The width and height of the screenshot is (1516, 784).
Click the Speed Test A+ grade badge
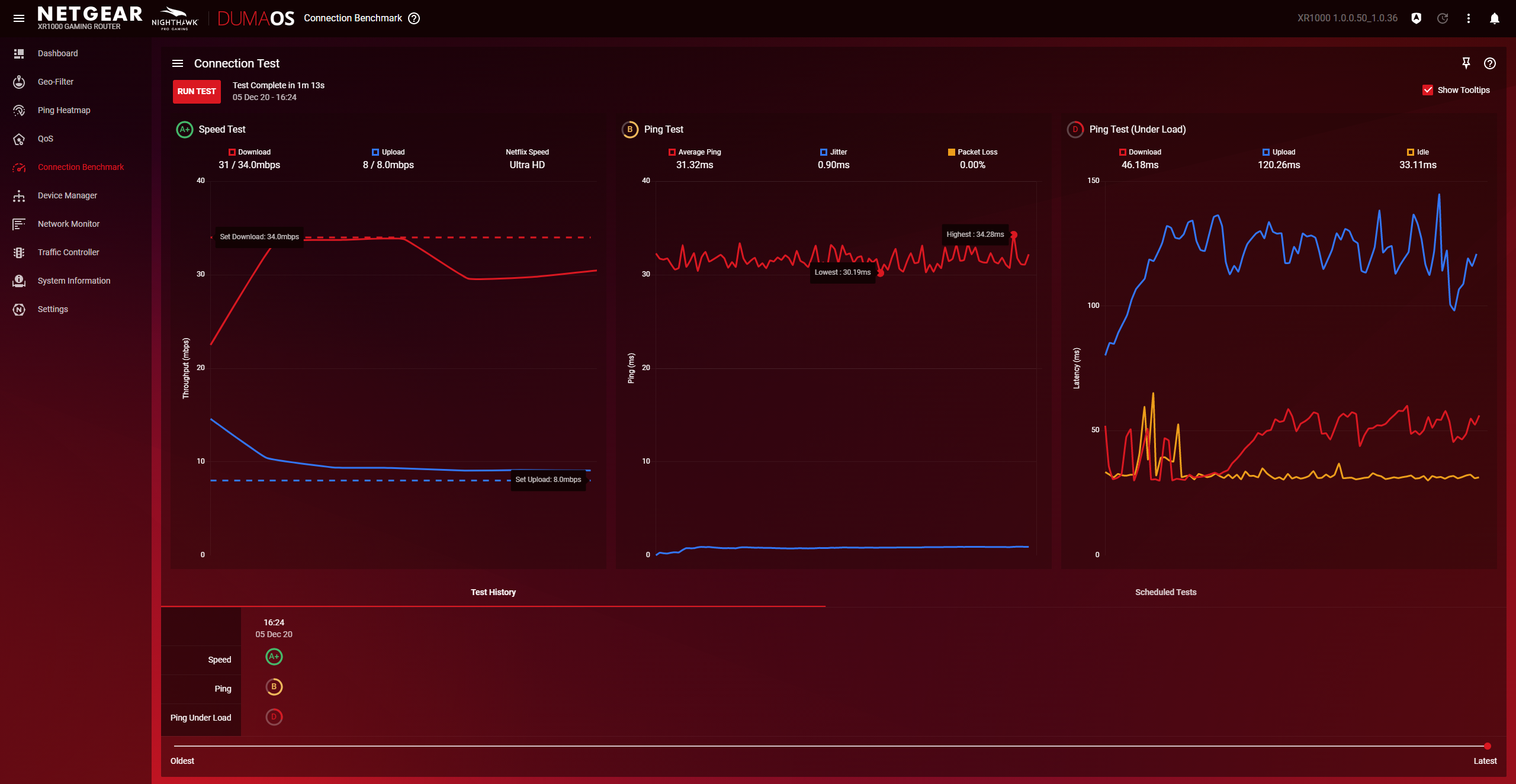185,129
